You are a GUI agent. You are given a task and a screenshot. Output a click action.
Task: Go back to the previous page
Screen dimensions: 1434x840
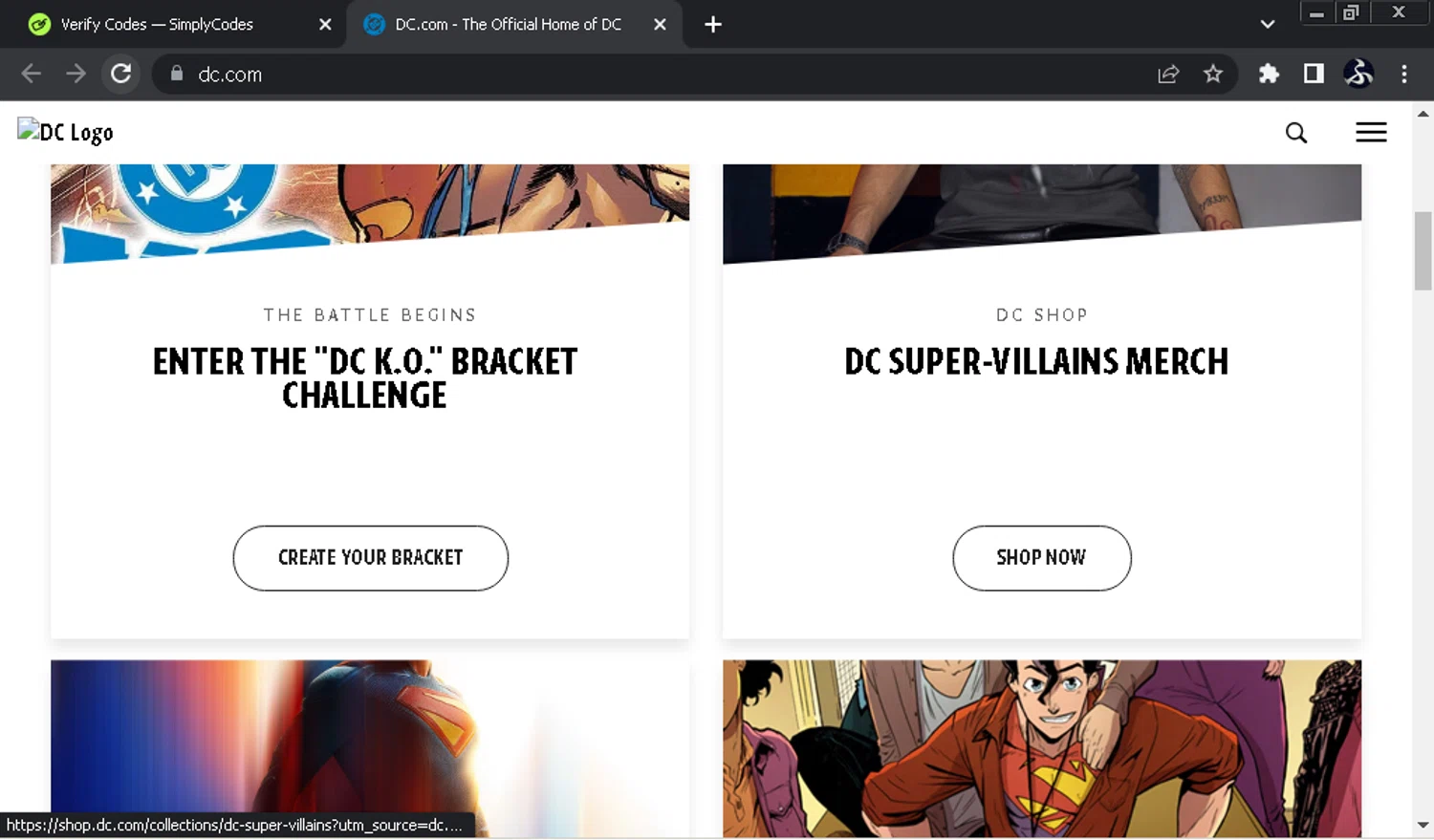click(31, 74)
